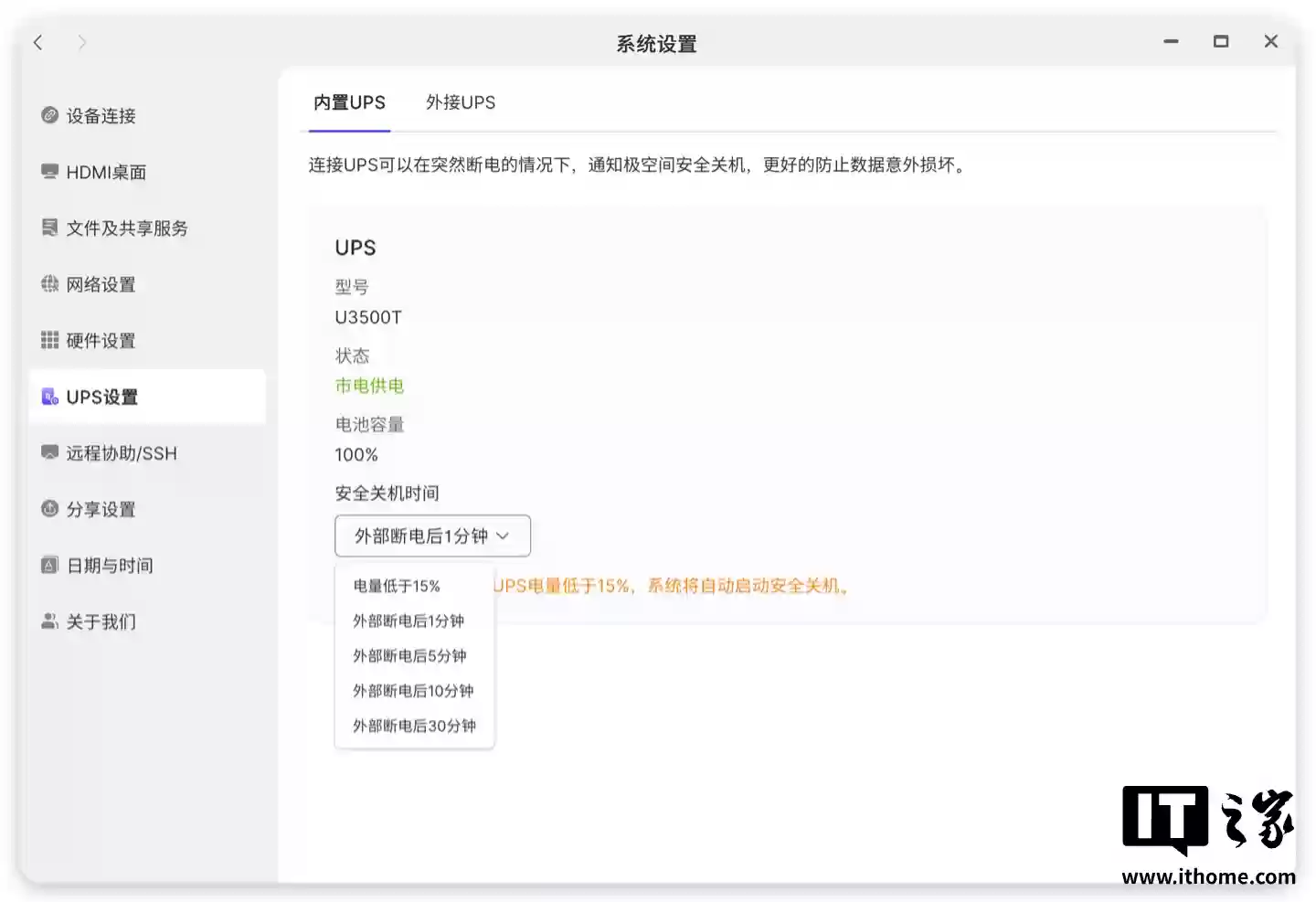Image resolution: width=1316 pixels, height=902 pixels.
Task: Pick 外部断电后10分钟 shutdown option
Action: tap(413, 691)
